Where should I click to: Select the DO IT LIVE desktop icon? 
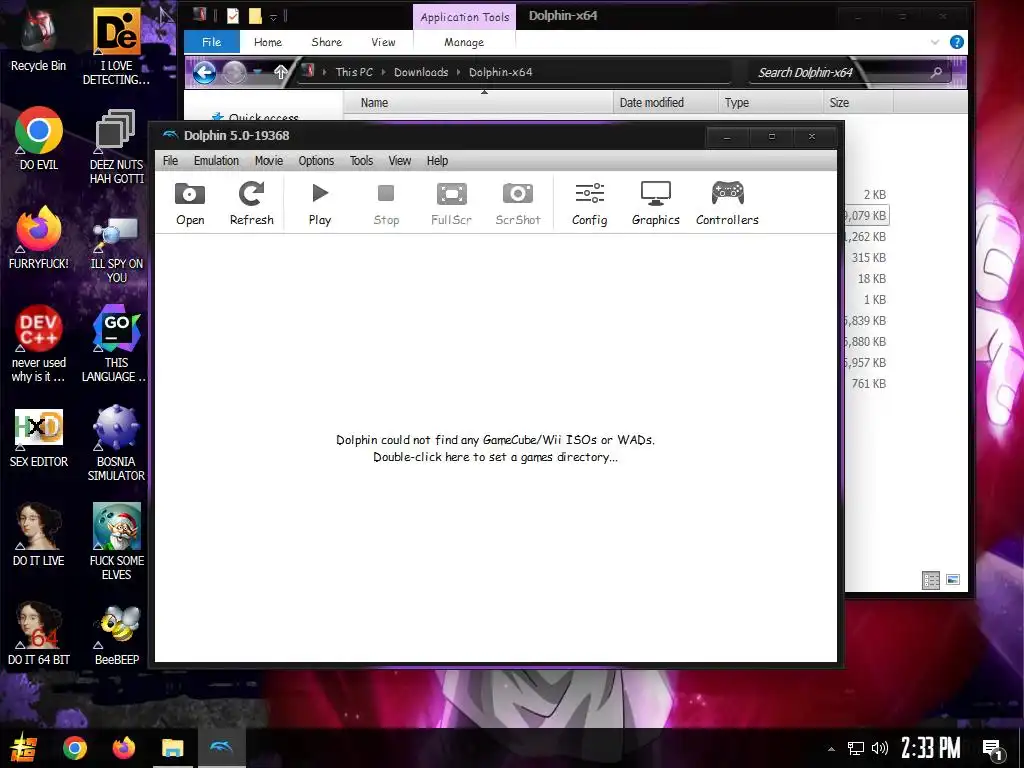pos(39,534)
